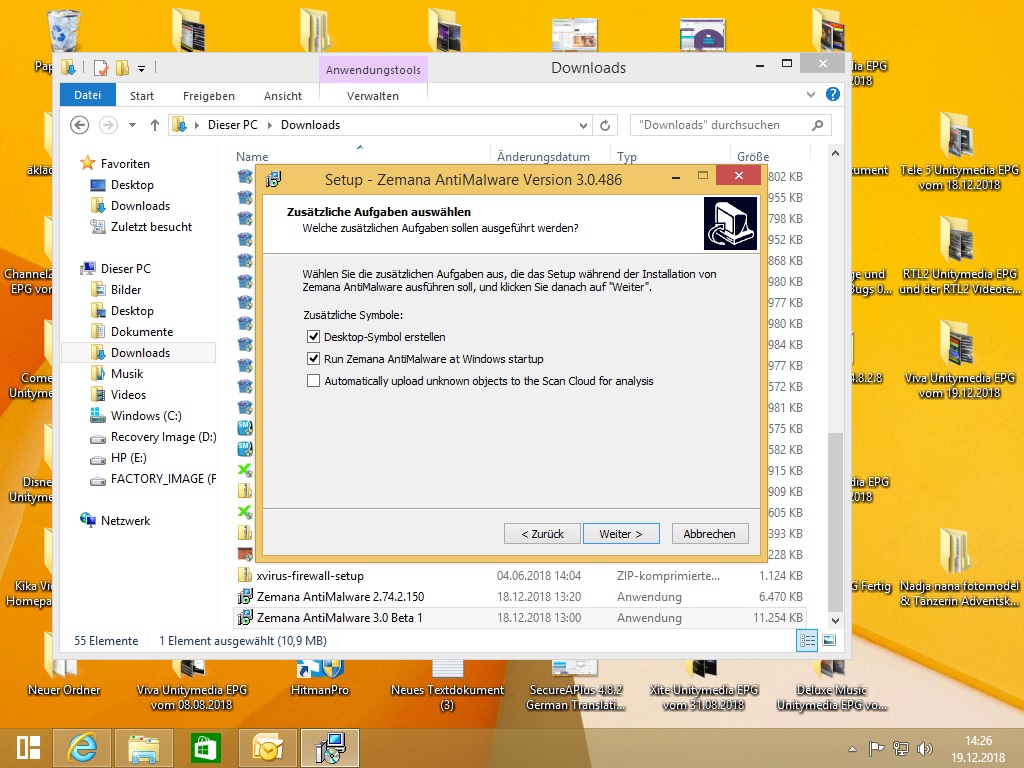Viewport: 1024px width, 768px height.
Task: Open the Action Center flag icon
Action: pos(876,748)
